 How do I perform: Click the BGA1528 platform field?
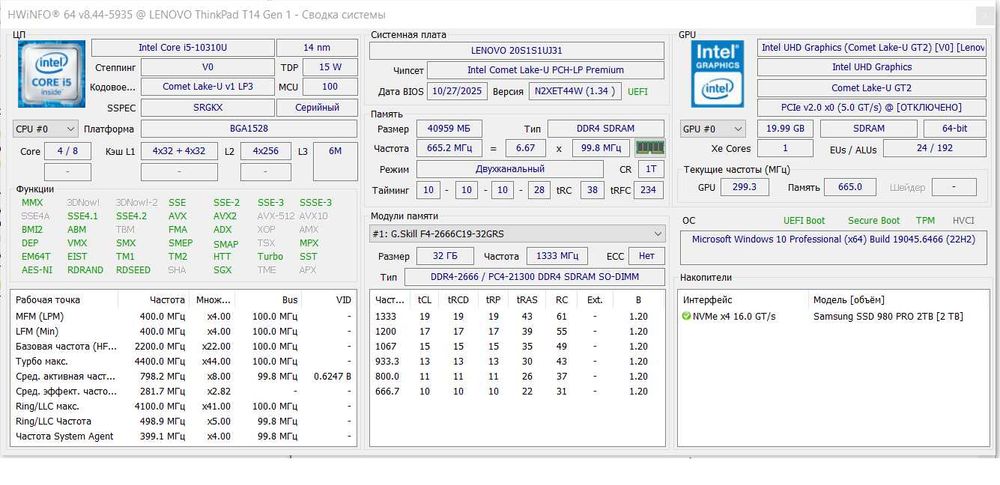coord(249,129)
